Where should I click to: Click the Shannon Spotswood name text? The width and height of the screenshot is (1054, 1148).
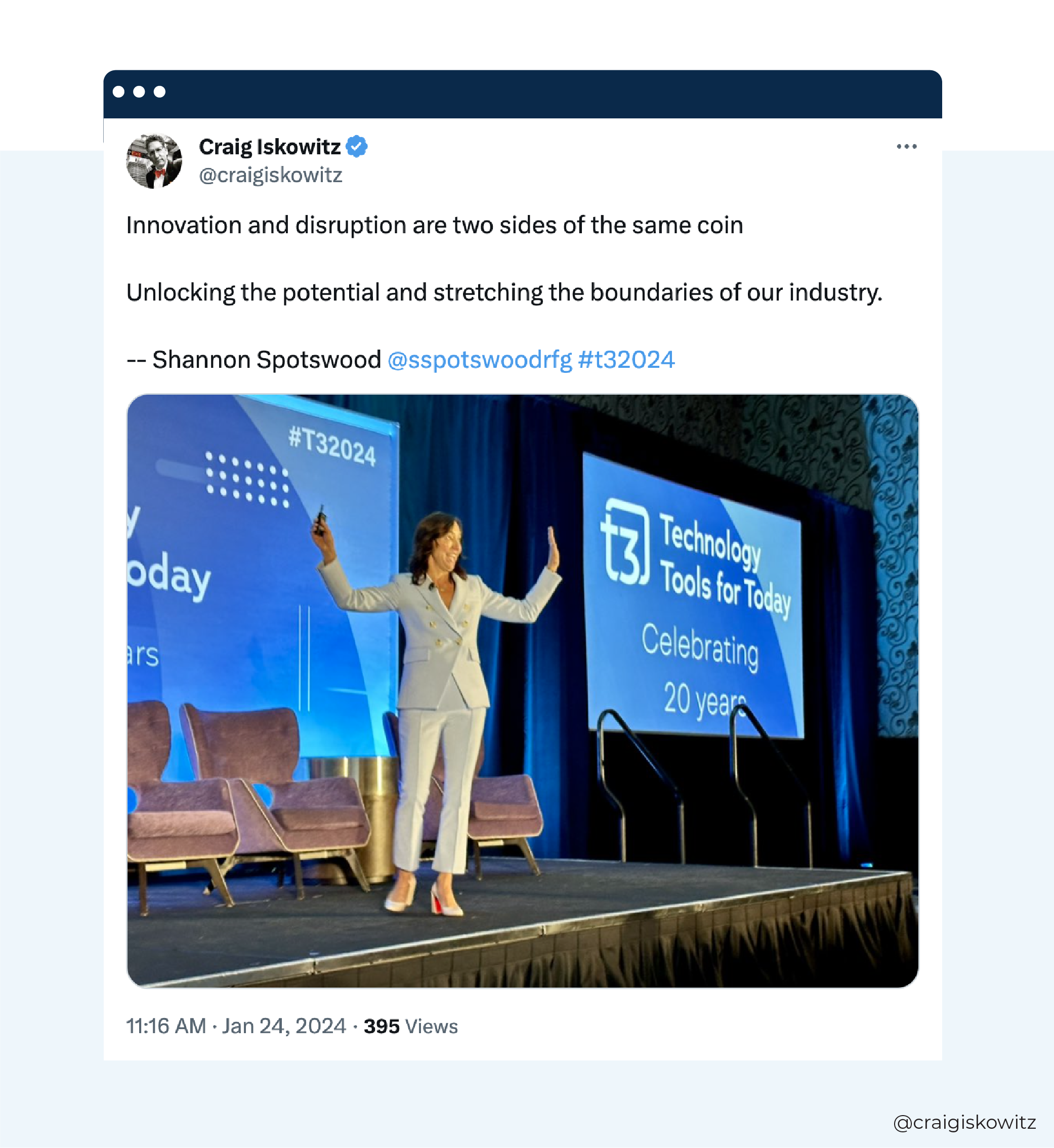267,360
